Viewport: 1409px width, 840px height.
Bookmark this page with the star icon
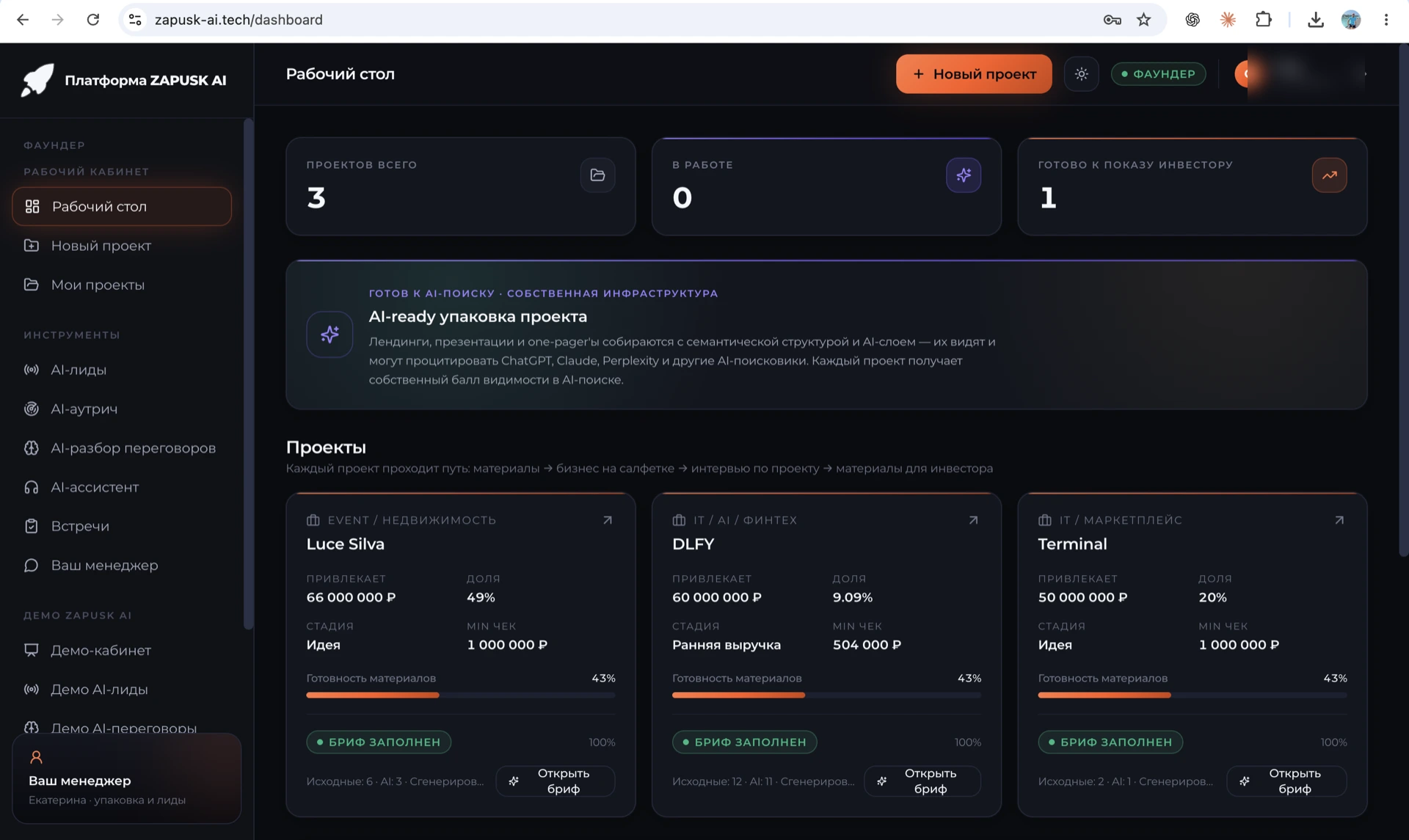pyautogui.click(x=1143, y=20)
